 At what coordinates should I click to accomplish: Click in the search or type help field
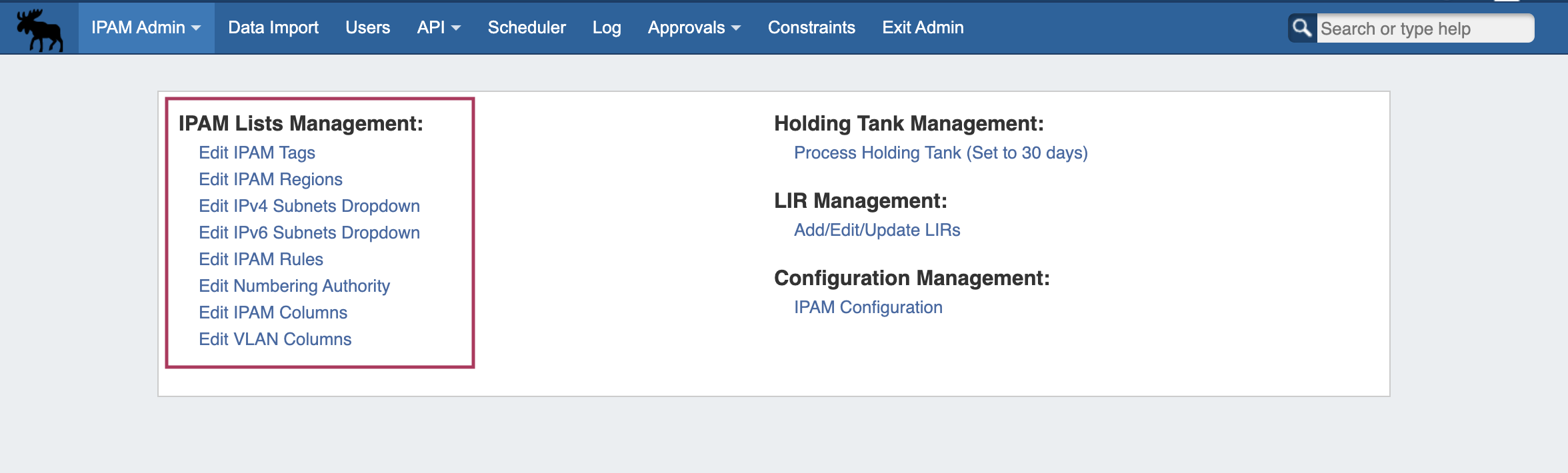click(x=1423, y=29)
